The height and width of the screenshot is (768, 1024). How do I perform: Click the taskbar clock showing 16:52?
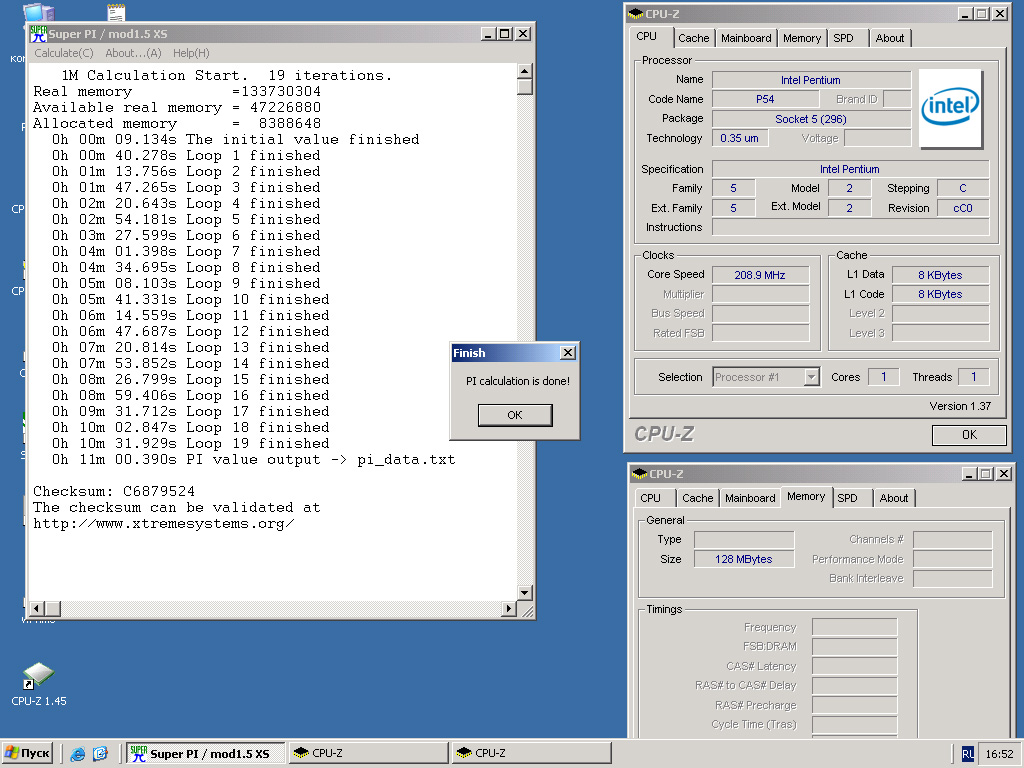999,754
